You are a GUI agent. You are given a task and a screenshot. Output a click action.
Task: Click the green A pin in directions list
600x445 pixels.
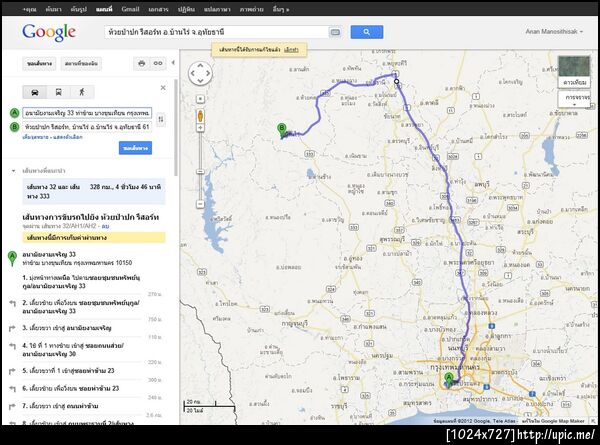13,258
